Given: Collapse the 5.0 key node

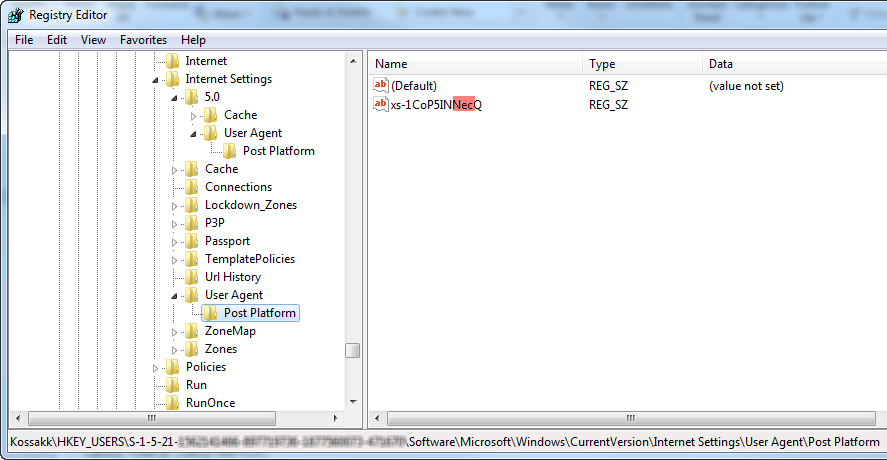Looking at the screenshot, I should point(175,98).
